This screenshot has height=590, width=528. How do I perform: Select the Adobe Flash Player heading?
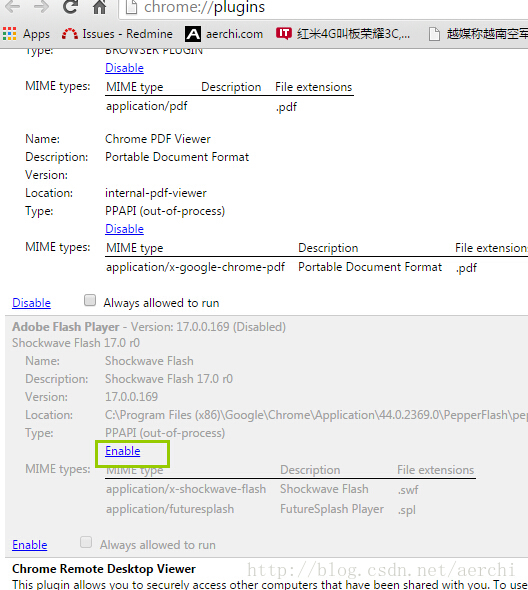coord(66,327)
